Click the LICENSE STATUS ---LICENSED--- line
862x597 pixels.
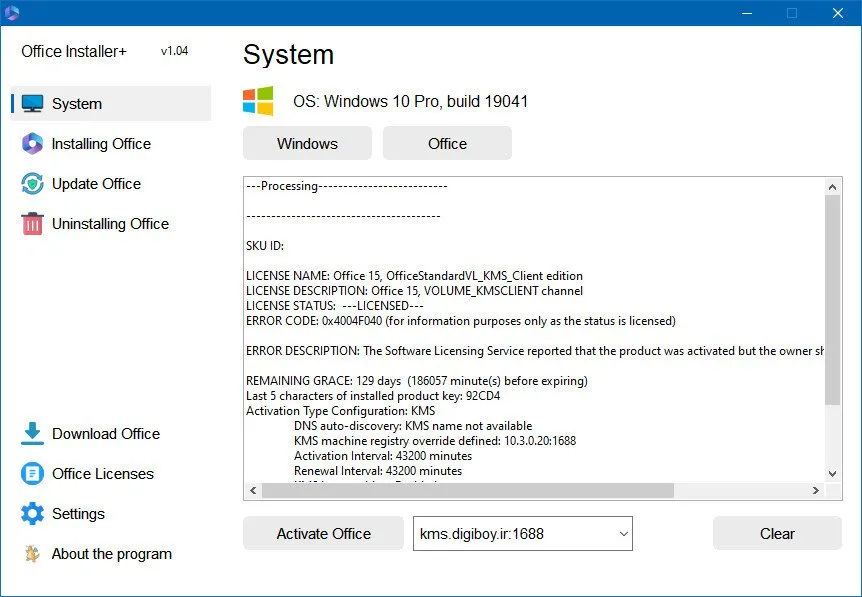pos(335,306)
